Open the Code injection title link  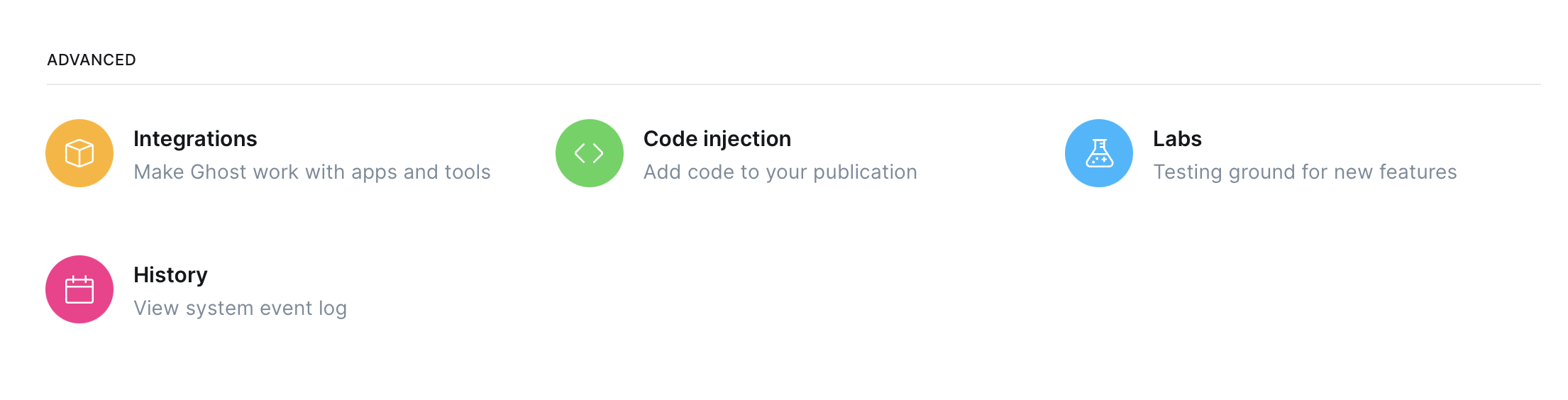pyautogui.click(x=717, y=139)
